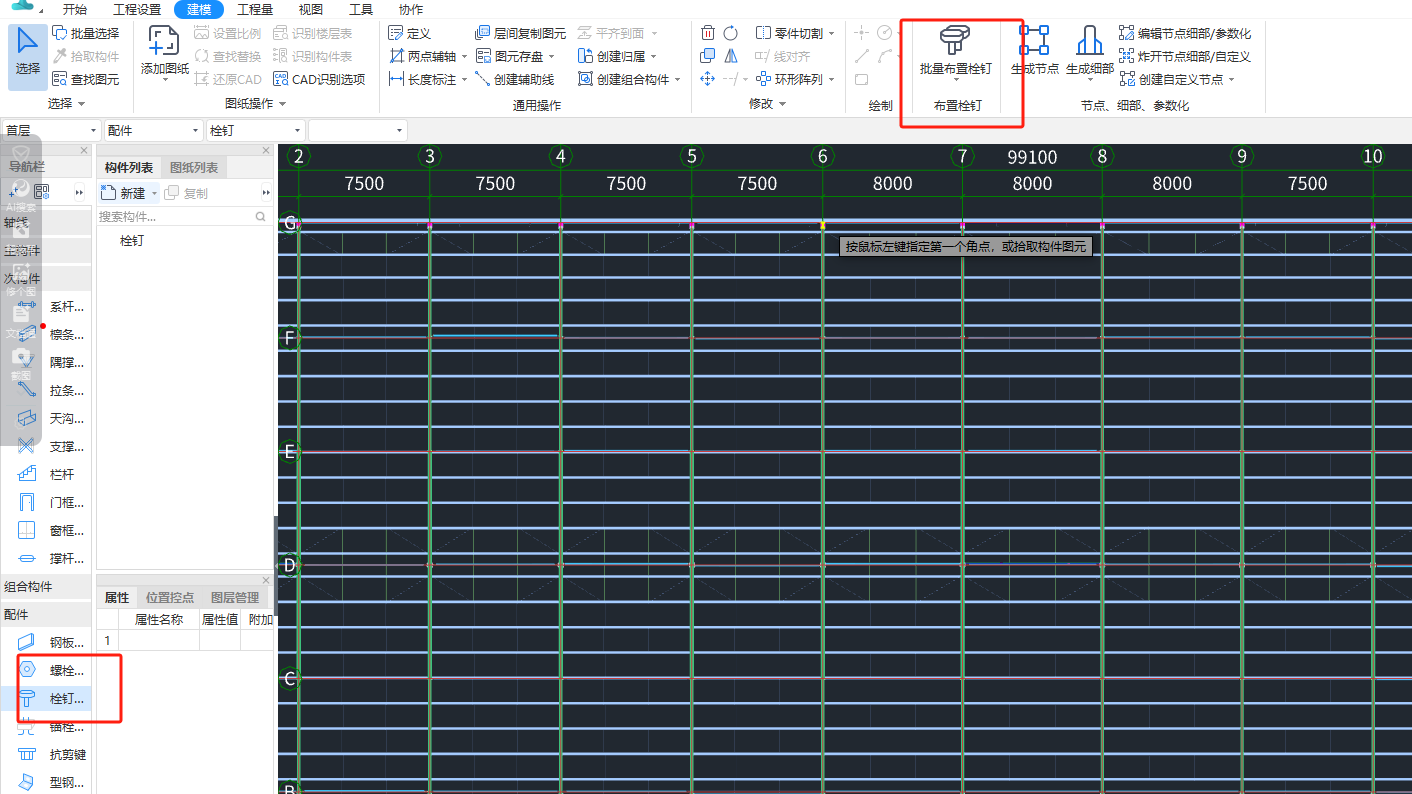Switch to the 位置控点 tab

coord(170,597)
